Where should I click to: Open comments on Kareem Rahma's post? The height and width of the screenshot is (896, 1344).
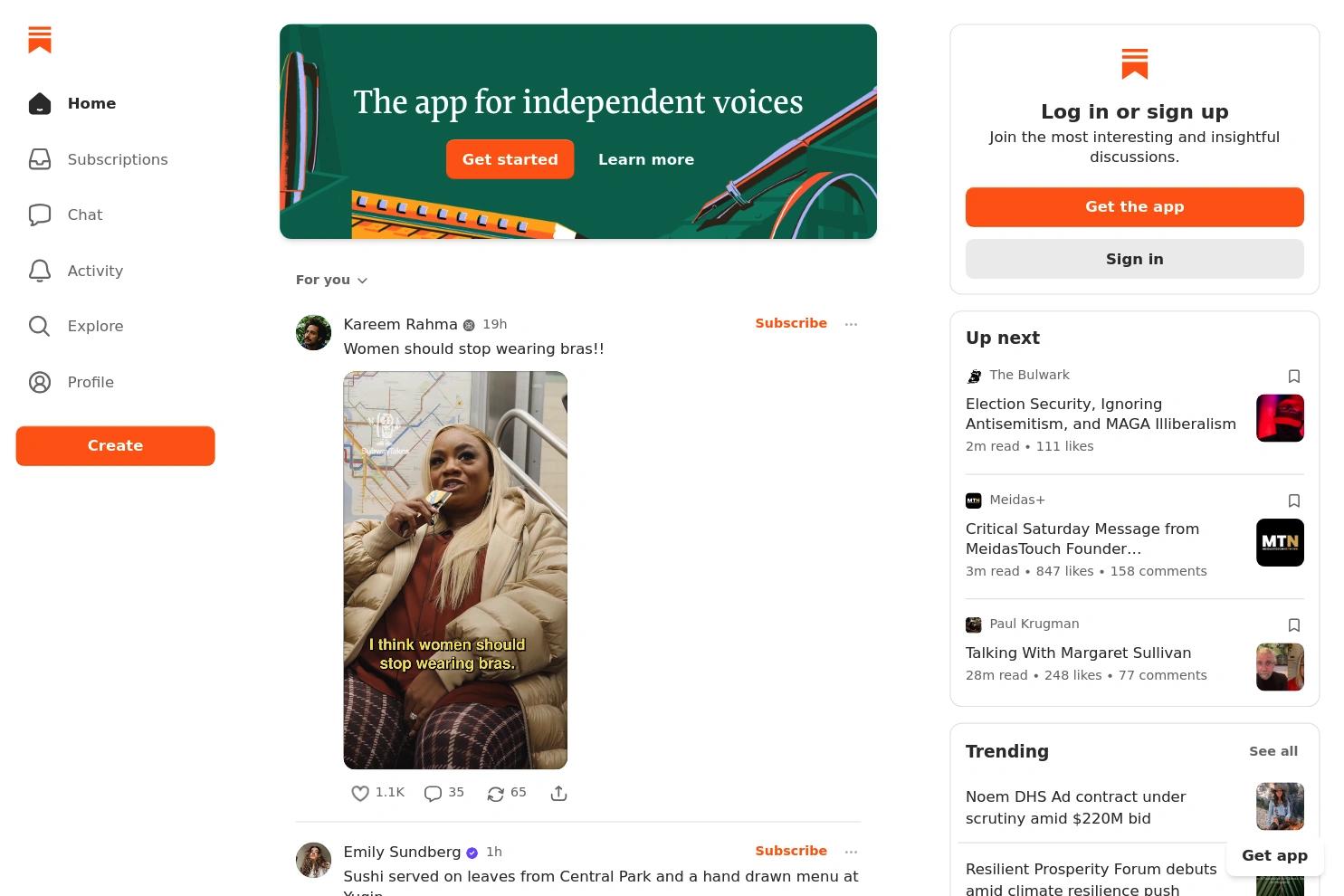pyautogui.click(x=434, y=794)
